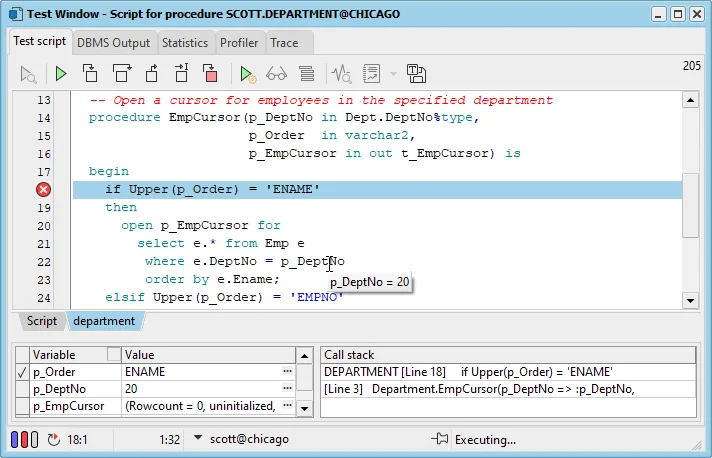Select the department bottom tab
Image resolution: width=712 pixels, height=458 pixels.
pyautogui.click(x=104, y=321)
